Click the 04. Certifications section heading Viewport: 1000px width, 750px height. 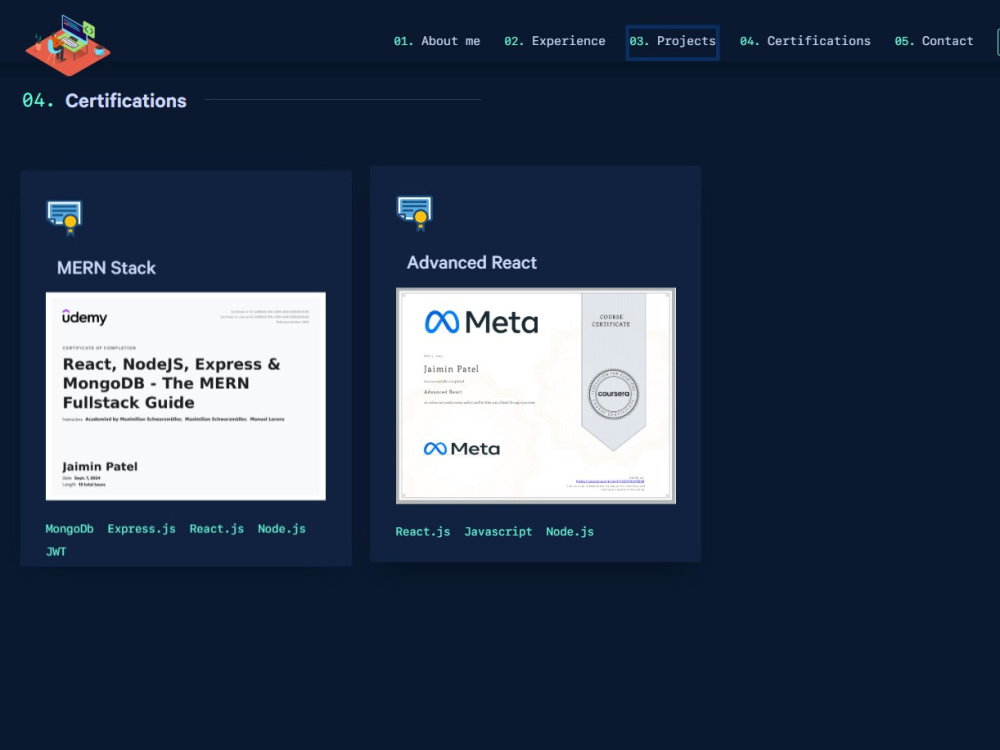pos(105,101)
